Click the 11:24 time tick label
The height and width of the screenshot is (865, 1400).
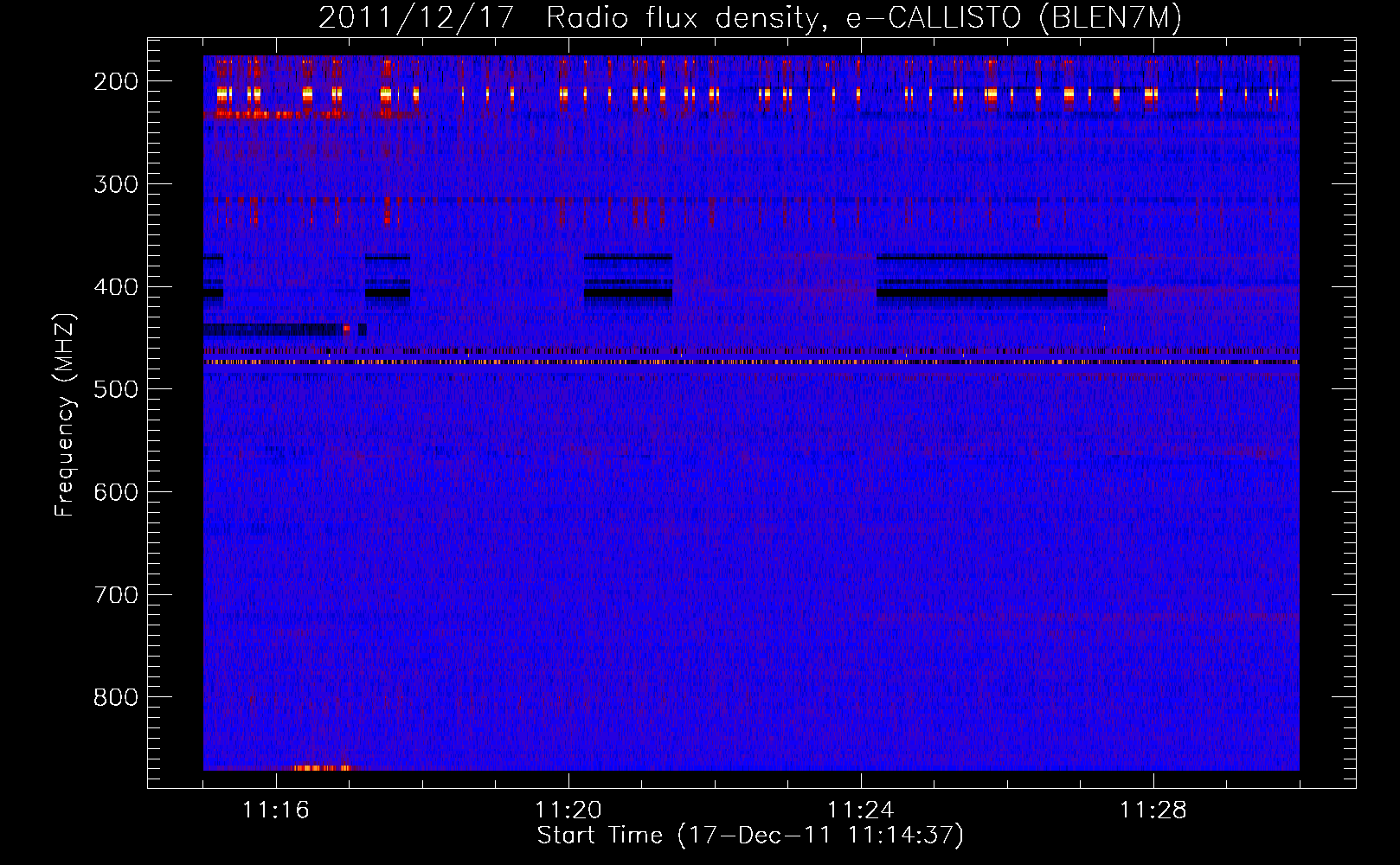tap(861, 811)
